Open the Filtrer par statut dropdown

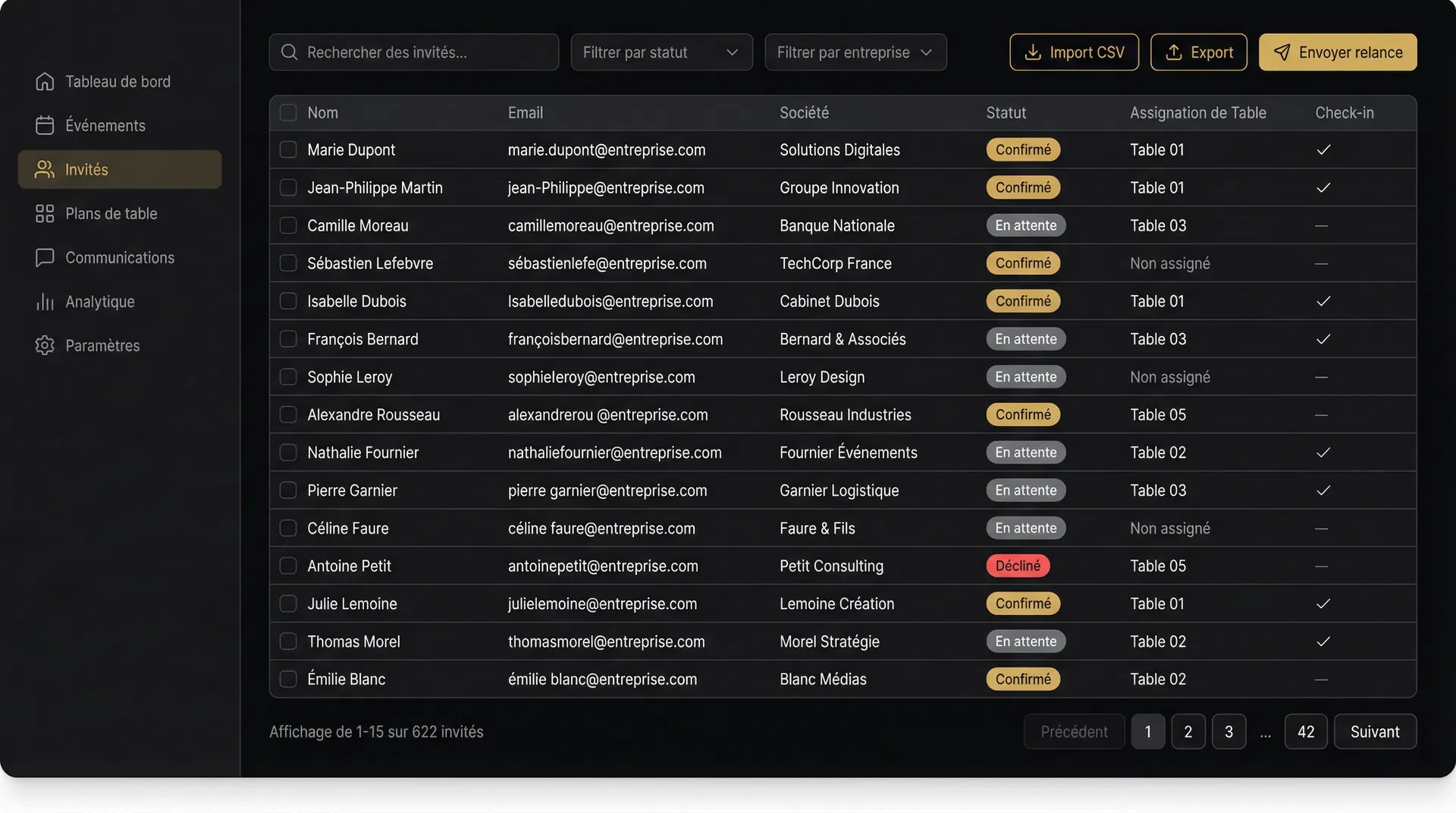tap(661, 52)
